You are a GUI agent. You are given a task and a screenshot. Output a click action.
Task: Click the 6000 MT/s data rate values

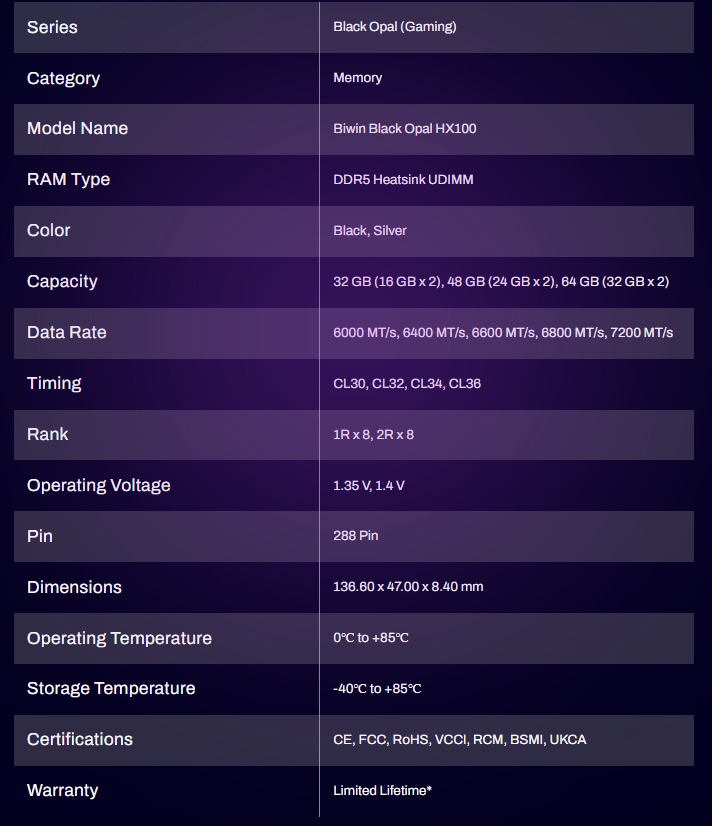coord(502,333)
